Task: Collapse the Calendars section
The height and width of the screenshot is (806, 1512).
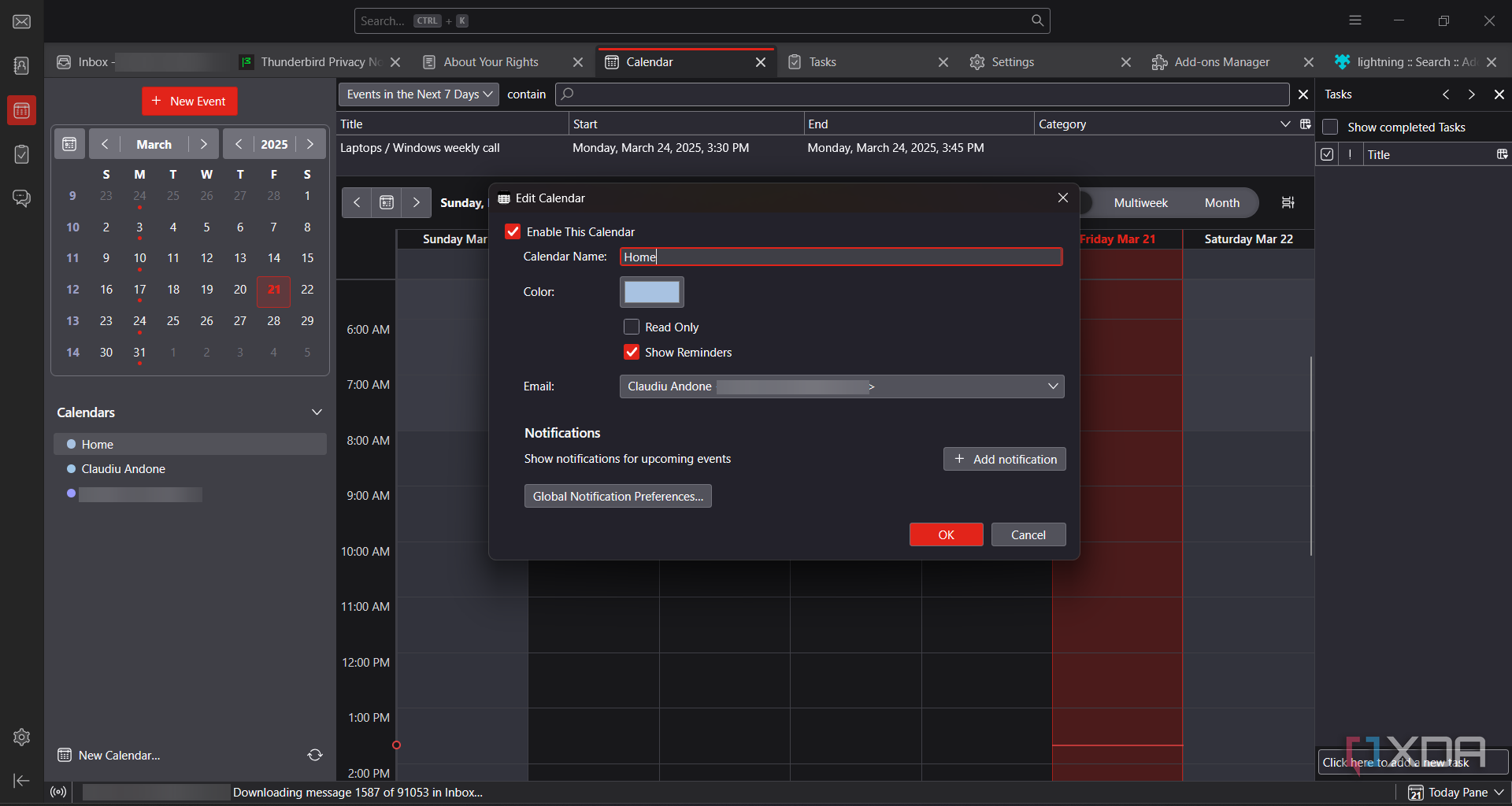Action: 317,412
